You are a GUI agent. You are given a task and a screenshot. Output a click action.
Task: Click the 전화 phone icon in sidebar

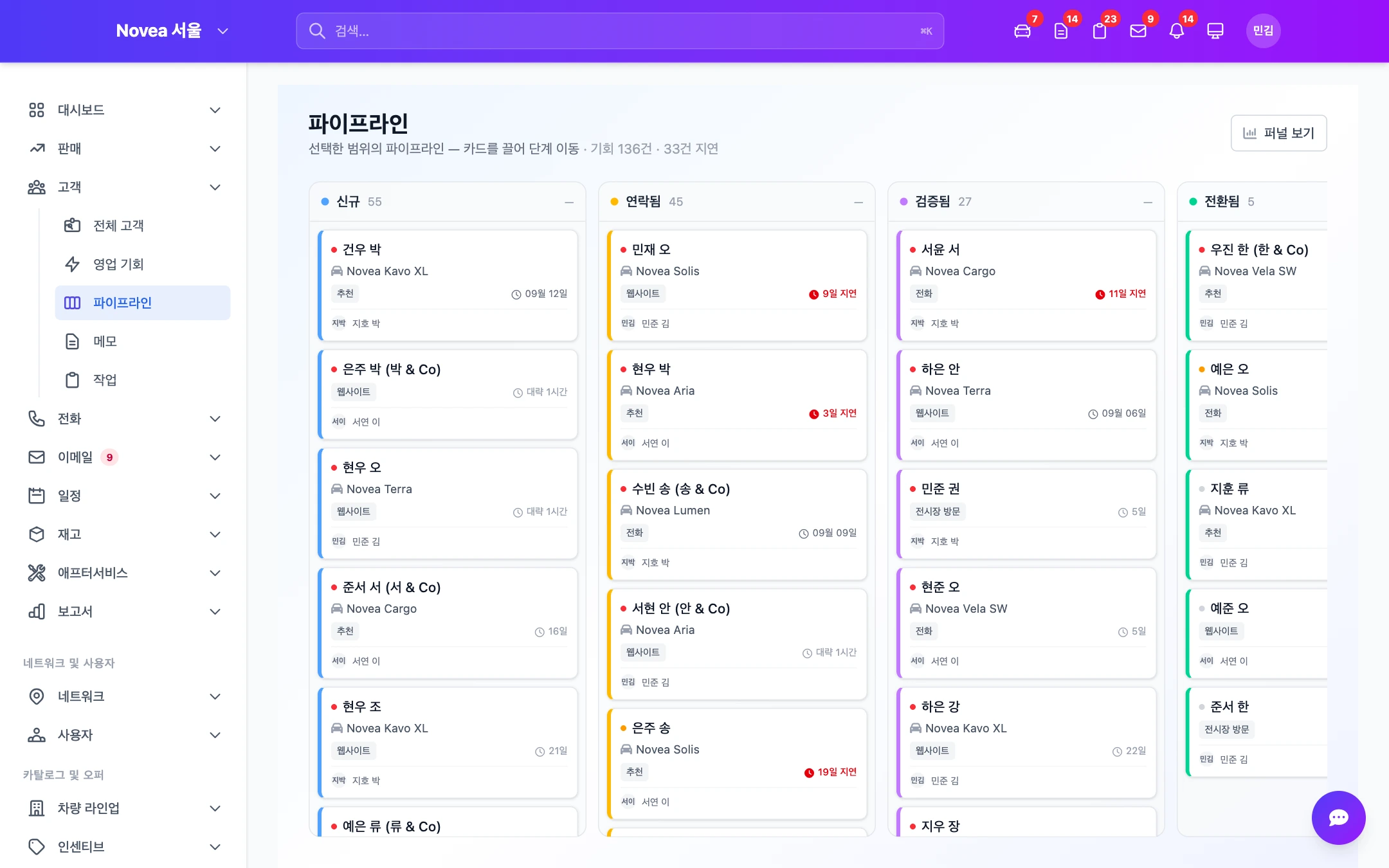click(x=37, y=419)
